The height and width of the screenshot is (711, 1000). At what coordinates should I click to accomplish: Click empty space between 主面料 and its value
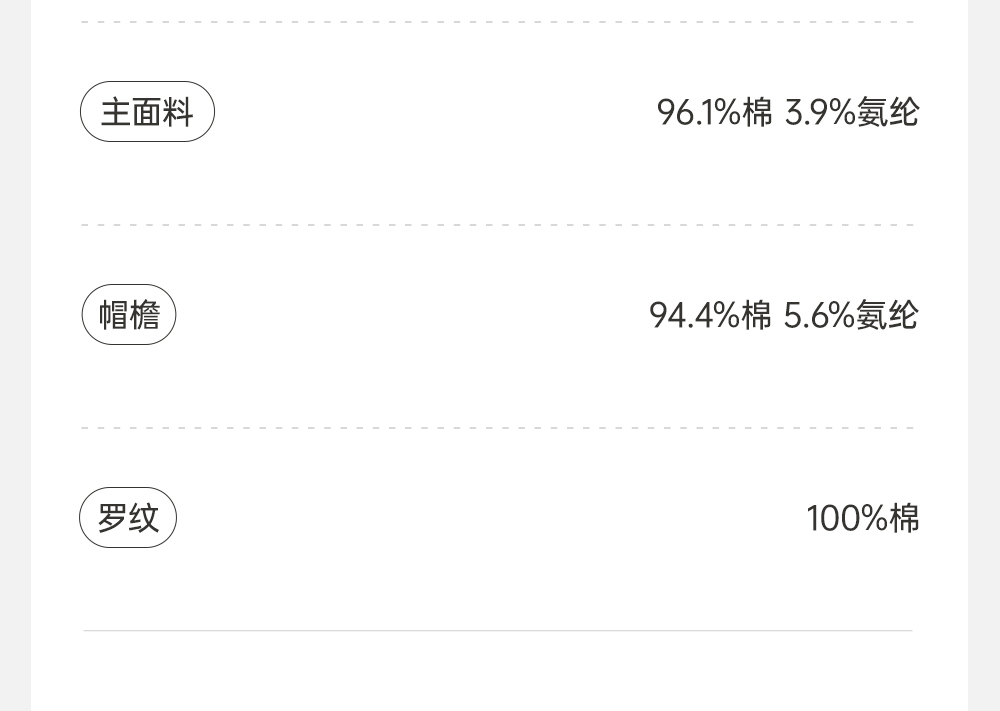pyautogui.click(x=430, y=112)
